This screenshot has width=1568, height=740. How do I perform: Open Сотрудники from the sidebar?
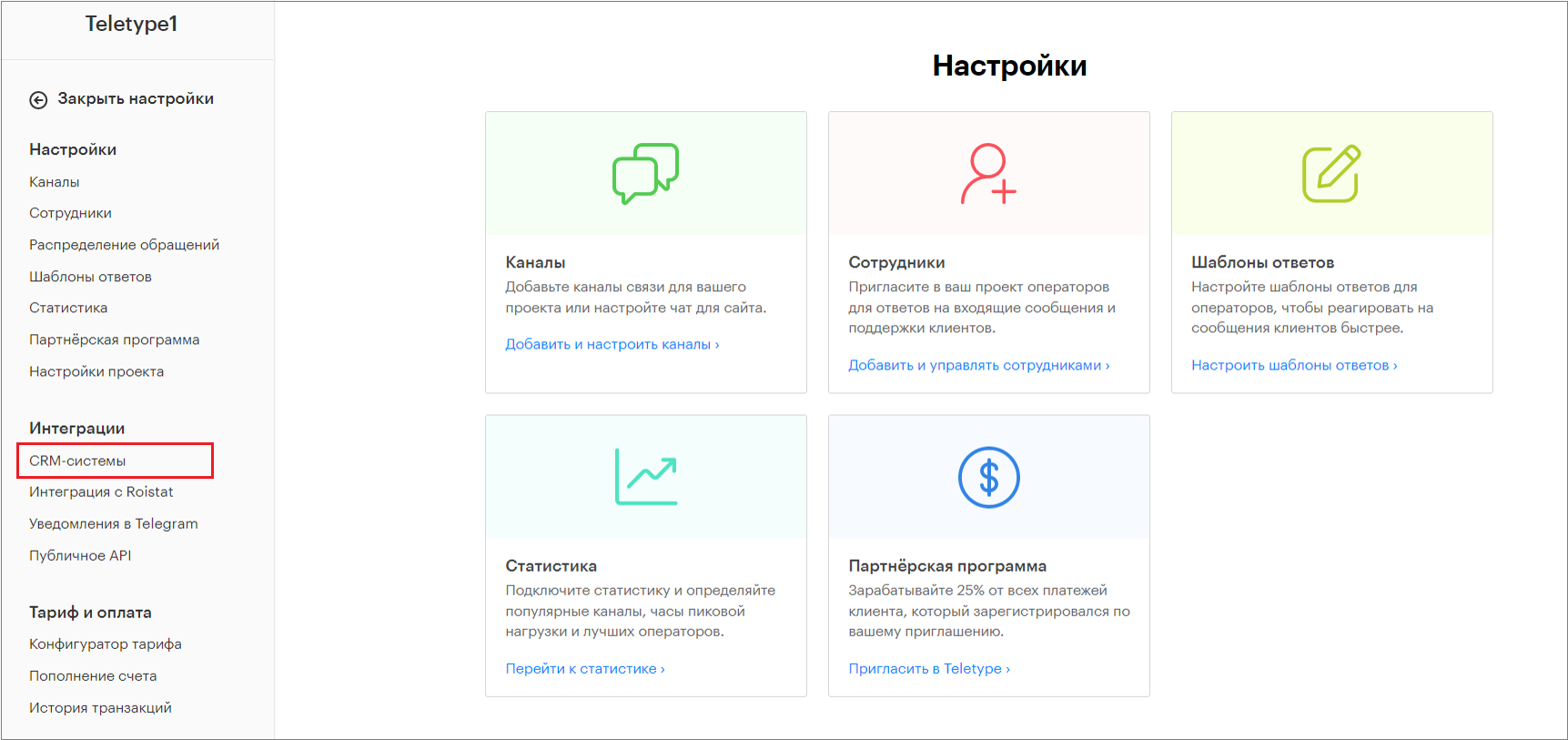click(x=70, y=213)
